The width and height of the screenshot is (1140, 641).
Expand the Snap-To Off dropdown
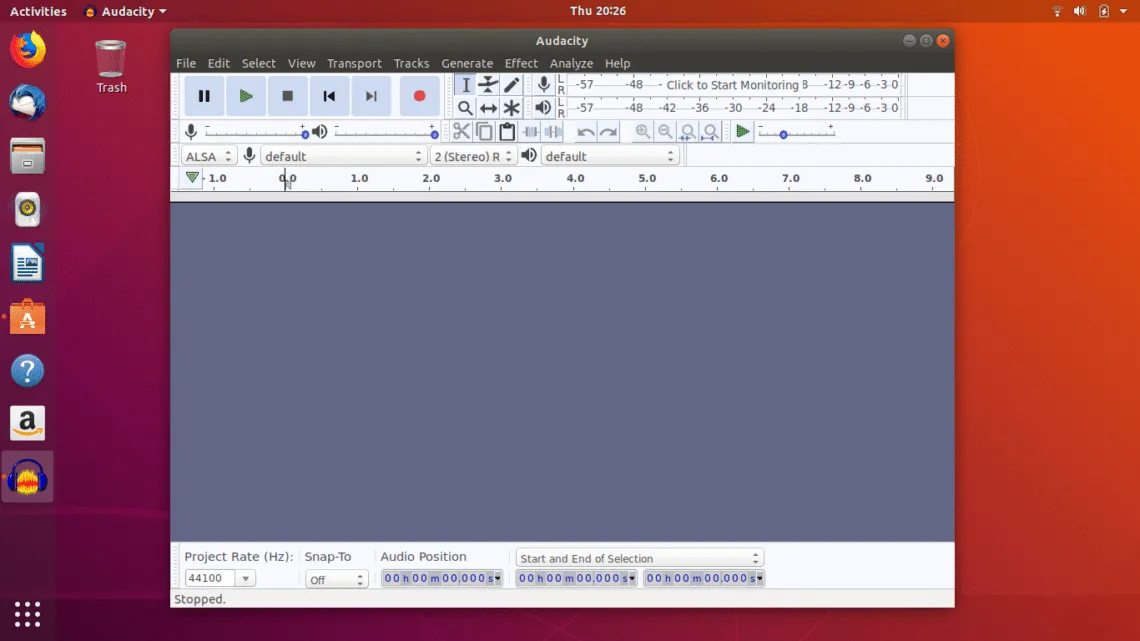point(336,579)
